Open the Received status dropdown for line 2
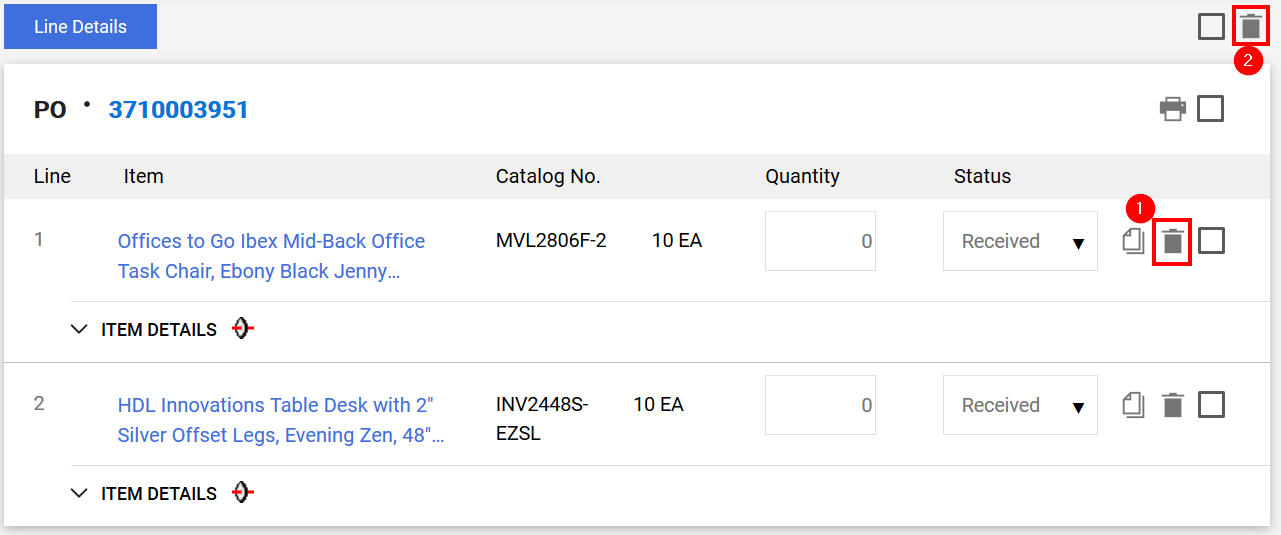 [x=1020, y=405]
